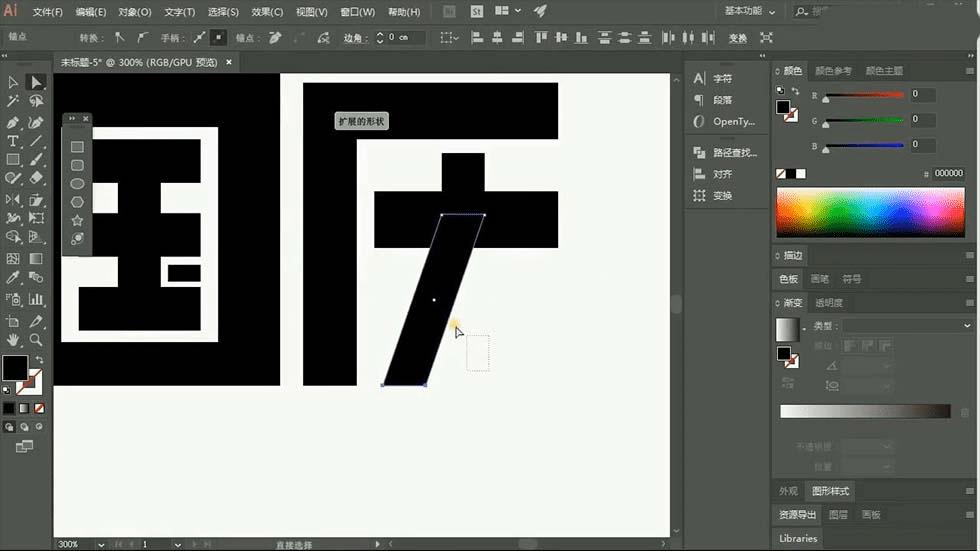980x551 pixels.
Task: Open the 对齐 align panel button
Action: pyautogui.click(x=713, y=174)
